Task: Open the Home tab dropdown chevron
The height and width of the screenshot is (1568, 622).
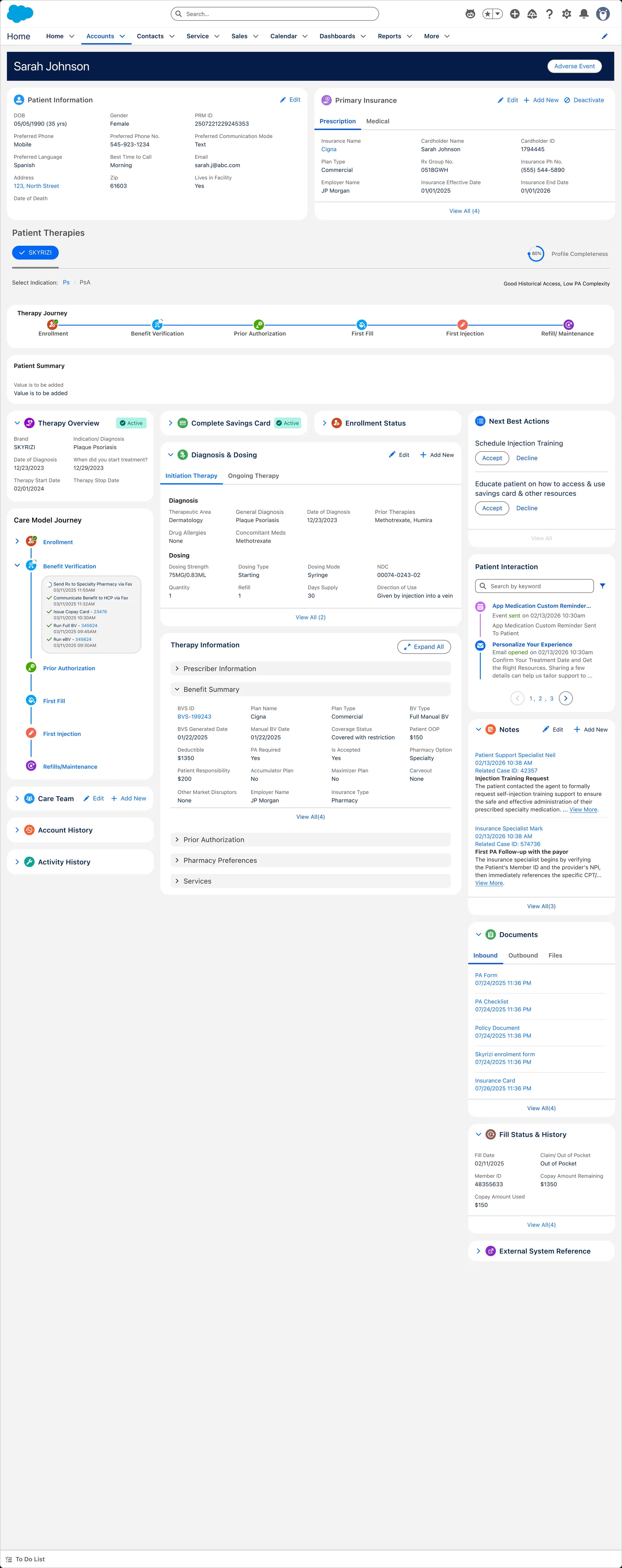Action: (72, 37)
